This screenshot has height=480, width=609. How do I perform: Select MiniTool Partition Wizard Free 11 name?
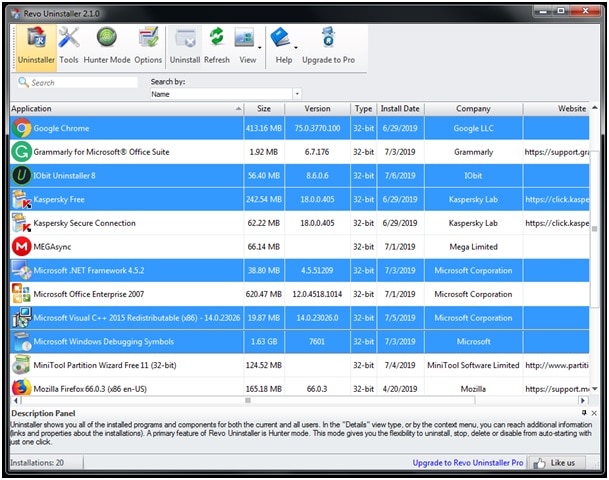coord(105,365)
